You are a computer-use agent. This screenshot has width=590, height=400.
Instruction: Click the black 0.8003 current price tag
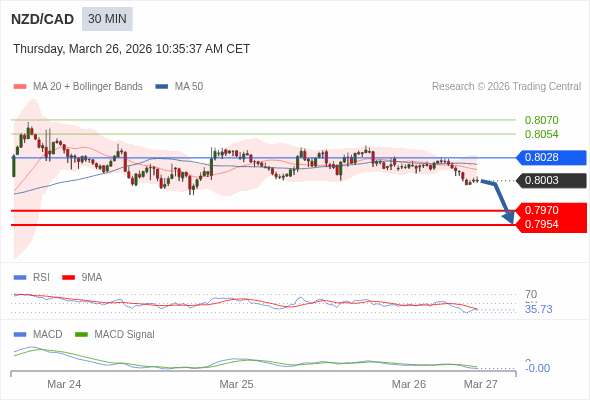[x=551, y=181]
